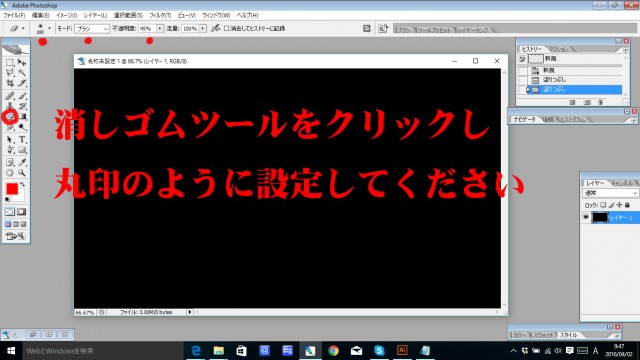
Task: Switch to the Histogram tab
Action: [573, 119]
